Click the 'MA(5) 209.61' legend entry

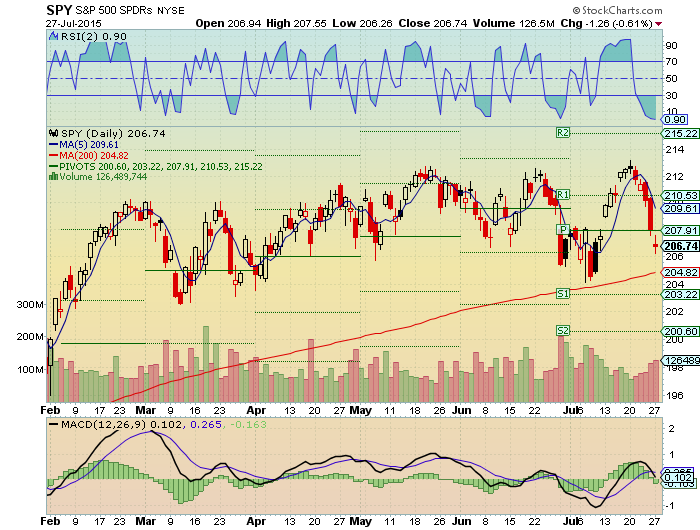(84, 145)
